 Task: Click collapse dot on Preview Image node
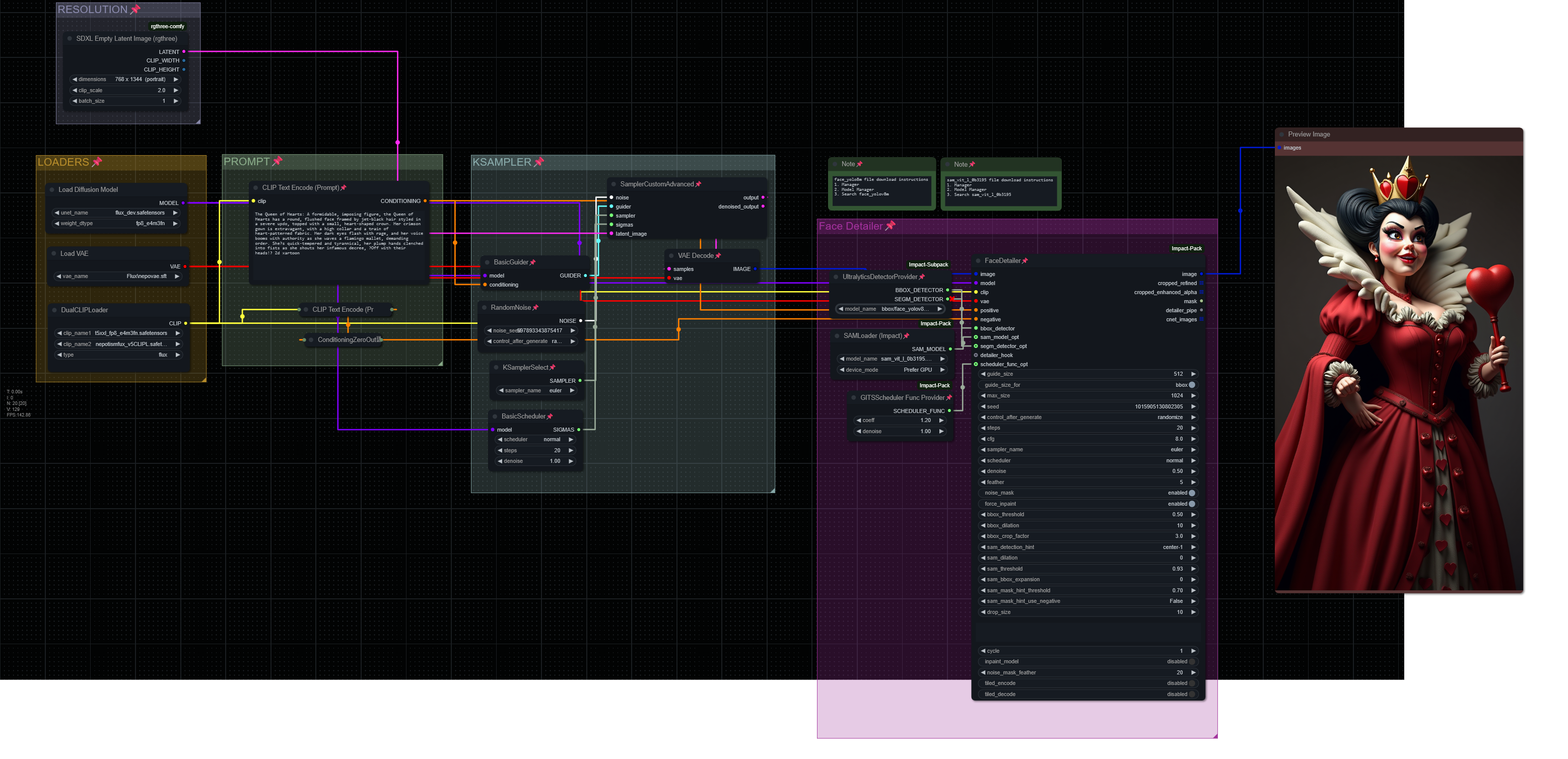(1281, 134)
